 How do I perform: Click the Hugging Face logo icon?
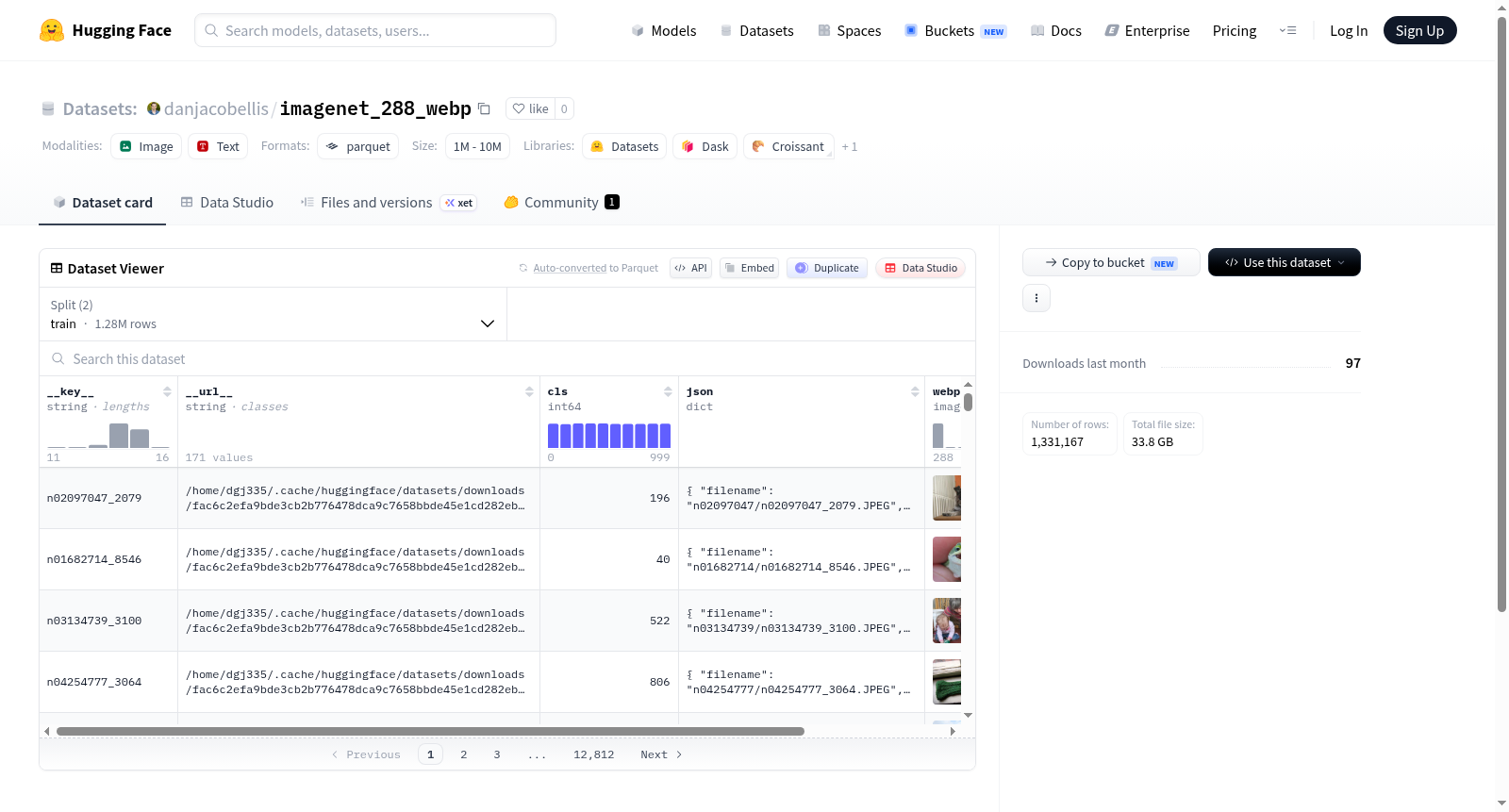[x=52, y=30]
